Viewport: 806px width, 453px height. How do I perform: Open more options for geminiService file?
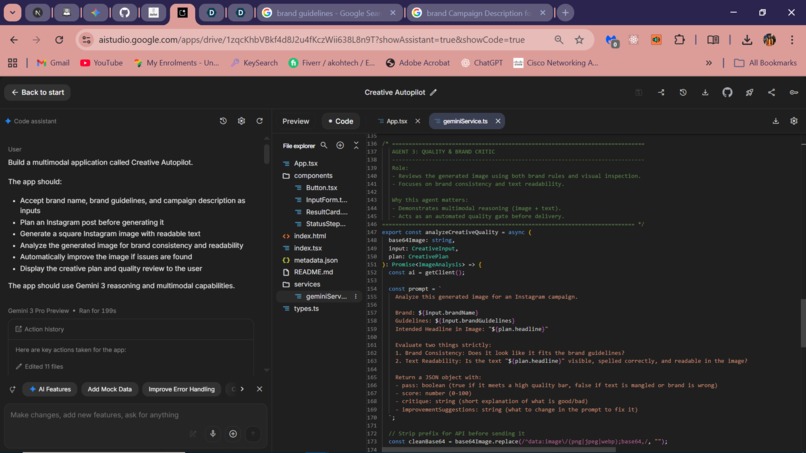pos(356,297)
